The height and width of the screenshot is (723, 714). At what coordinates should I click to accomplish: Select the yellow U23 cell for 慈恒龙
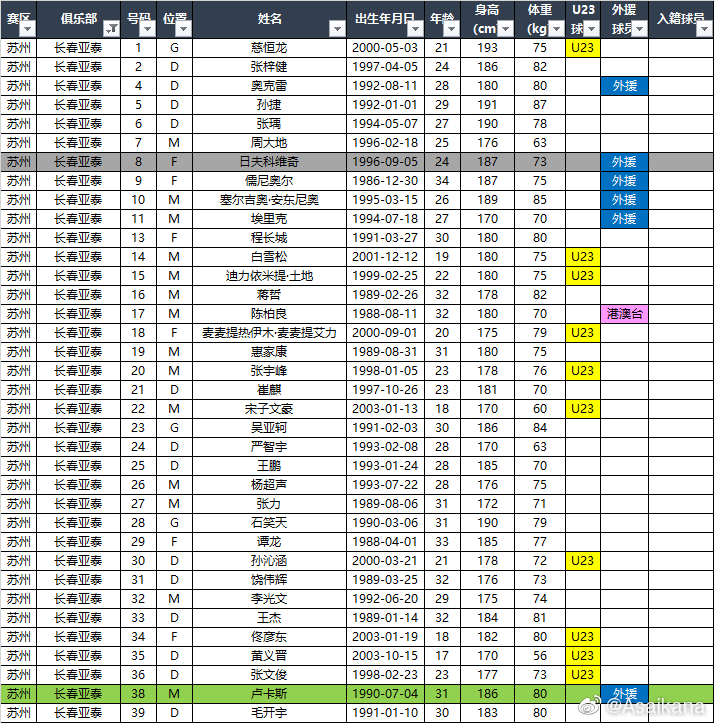click(583, 47)
